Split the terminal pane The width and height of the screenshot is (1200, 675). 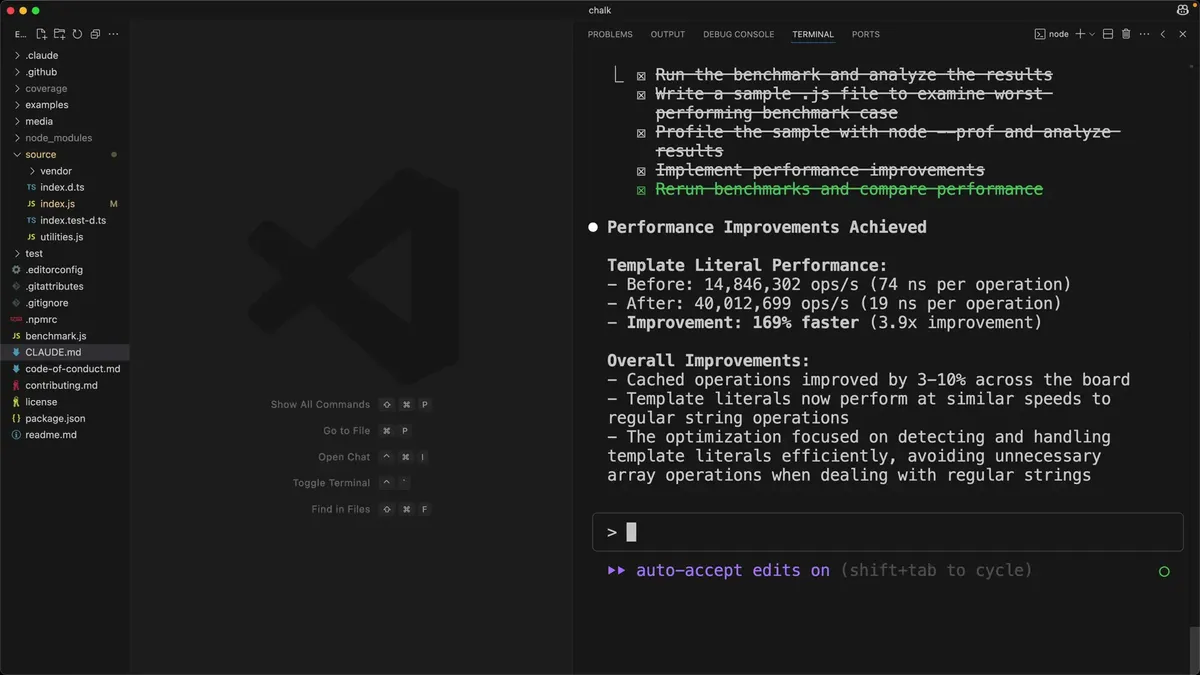tap(1108, 34)
